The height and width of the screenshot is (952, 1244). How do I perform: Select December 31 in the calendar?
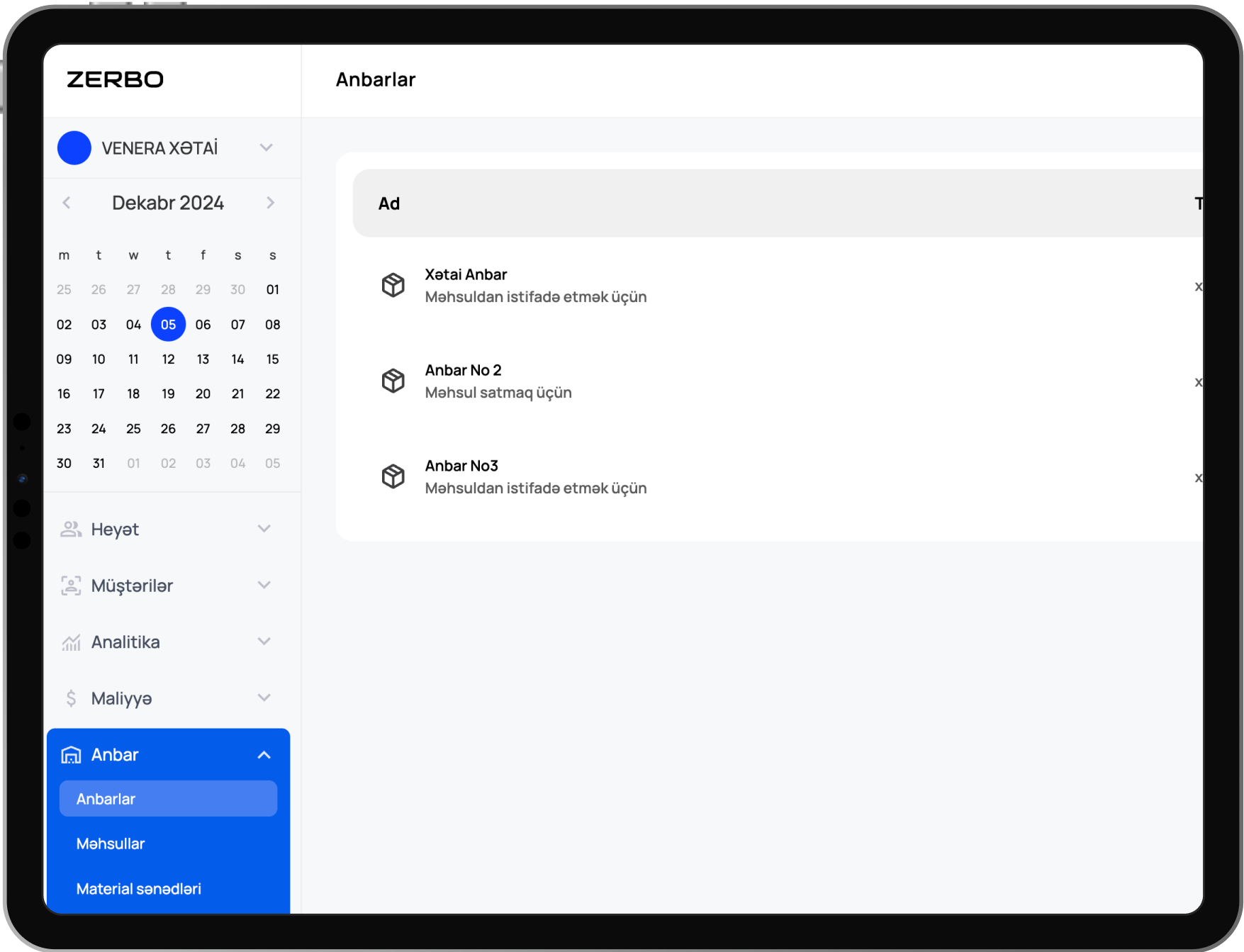(x=99, y=464)
